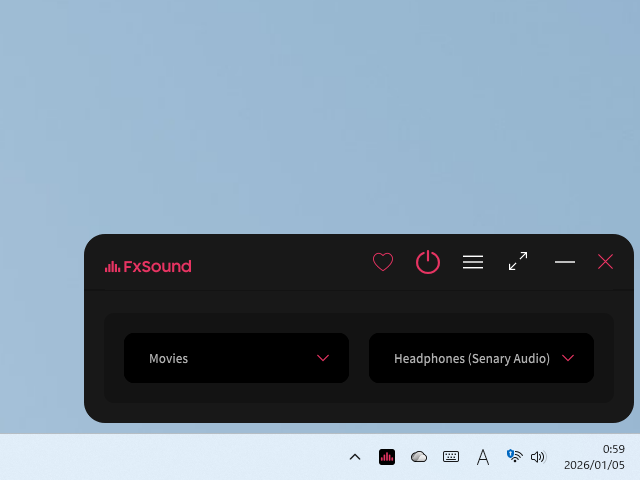
Task: Open the touch keyboard tray icon
Action: coord(451,457)
